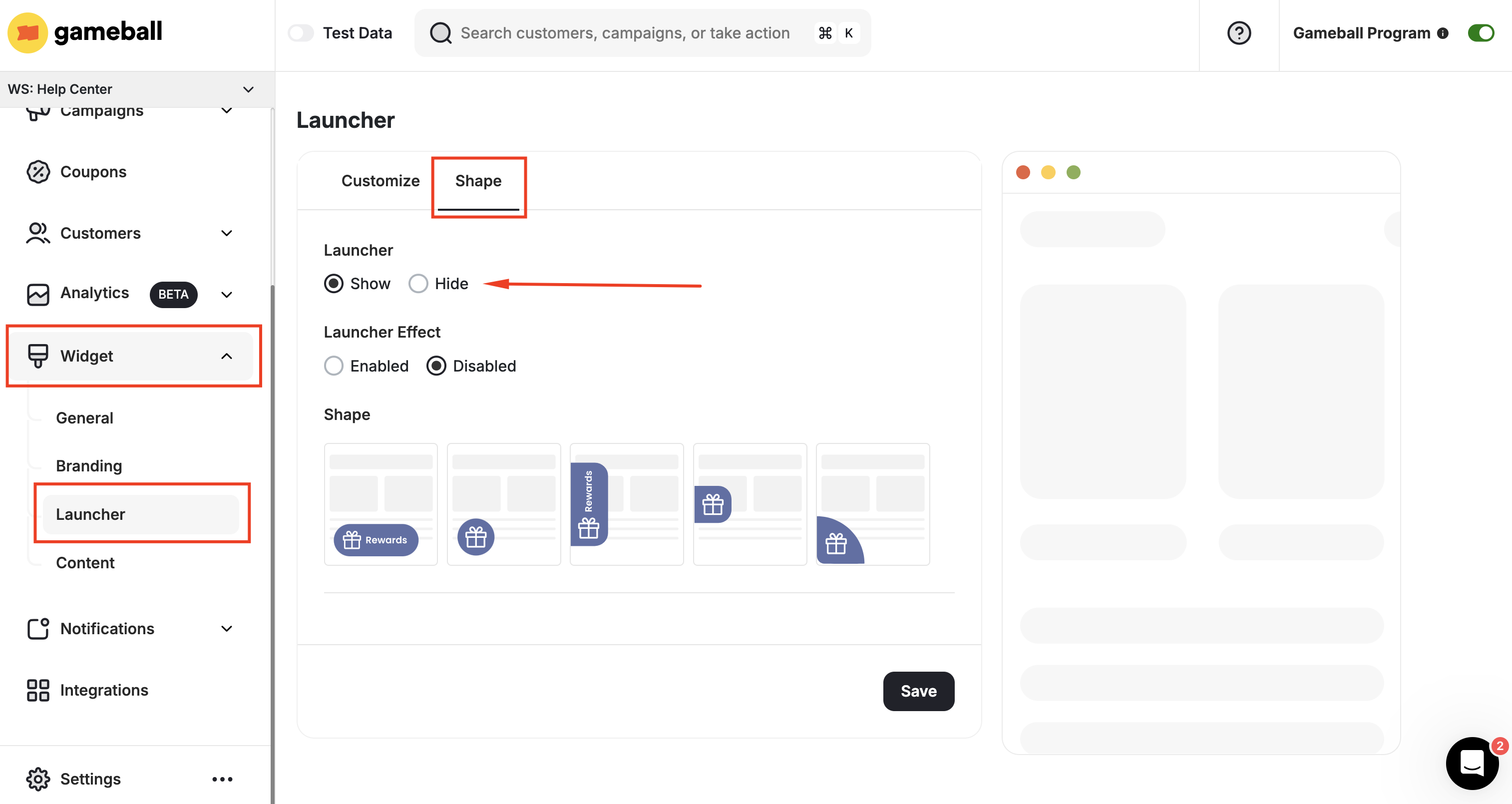Click the Coupons sidebar icon

point(38,172)
